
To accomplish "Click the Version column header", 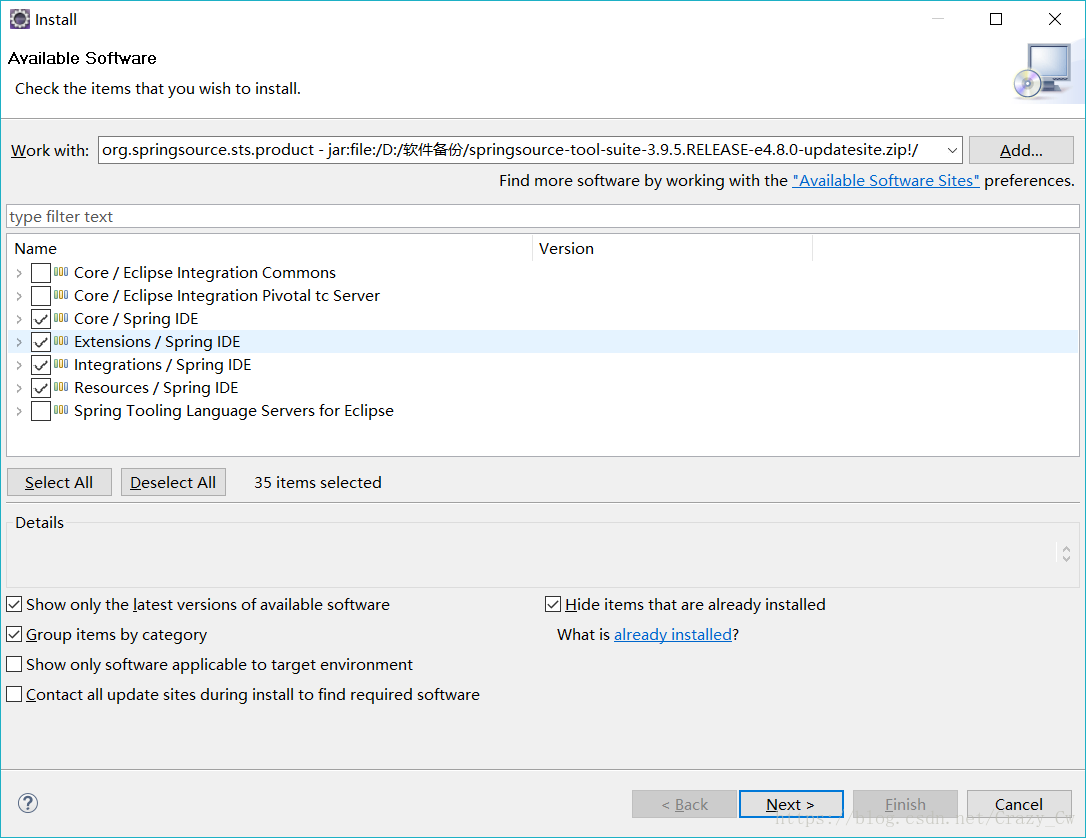I will click(x=672, y=249).
